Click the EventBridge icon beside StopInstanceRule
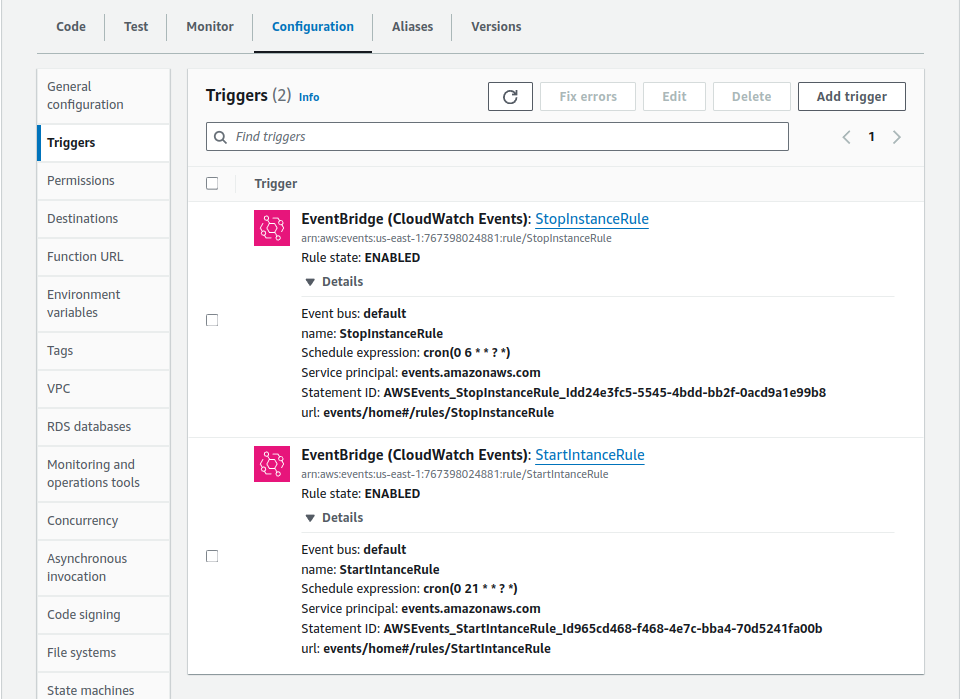This screenshot has width=961, height=699. (x=272, y=227)
